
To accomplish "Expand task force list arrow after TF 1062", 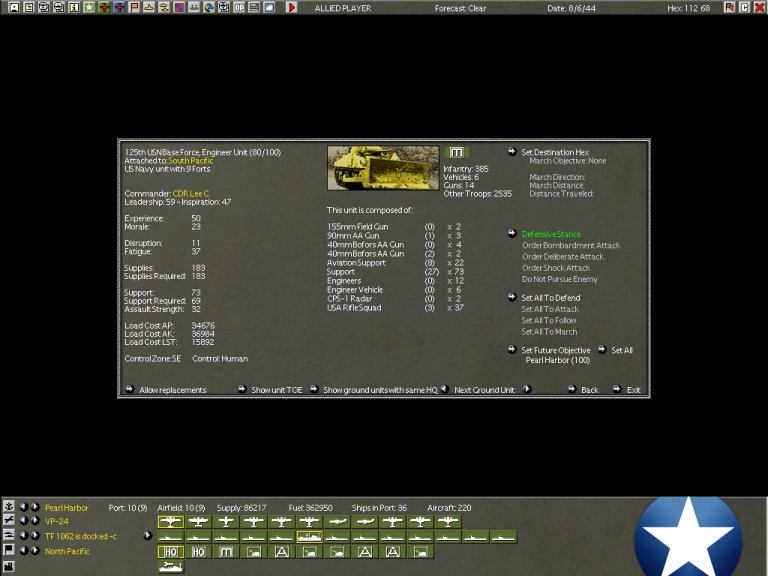I will click(148, 536).
